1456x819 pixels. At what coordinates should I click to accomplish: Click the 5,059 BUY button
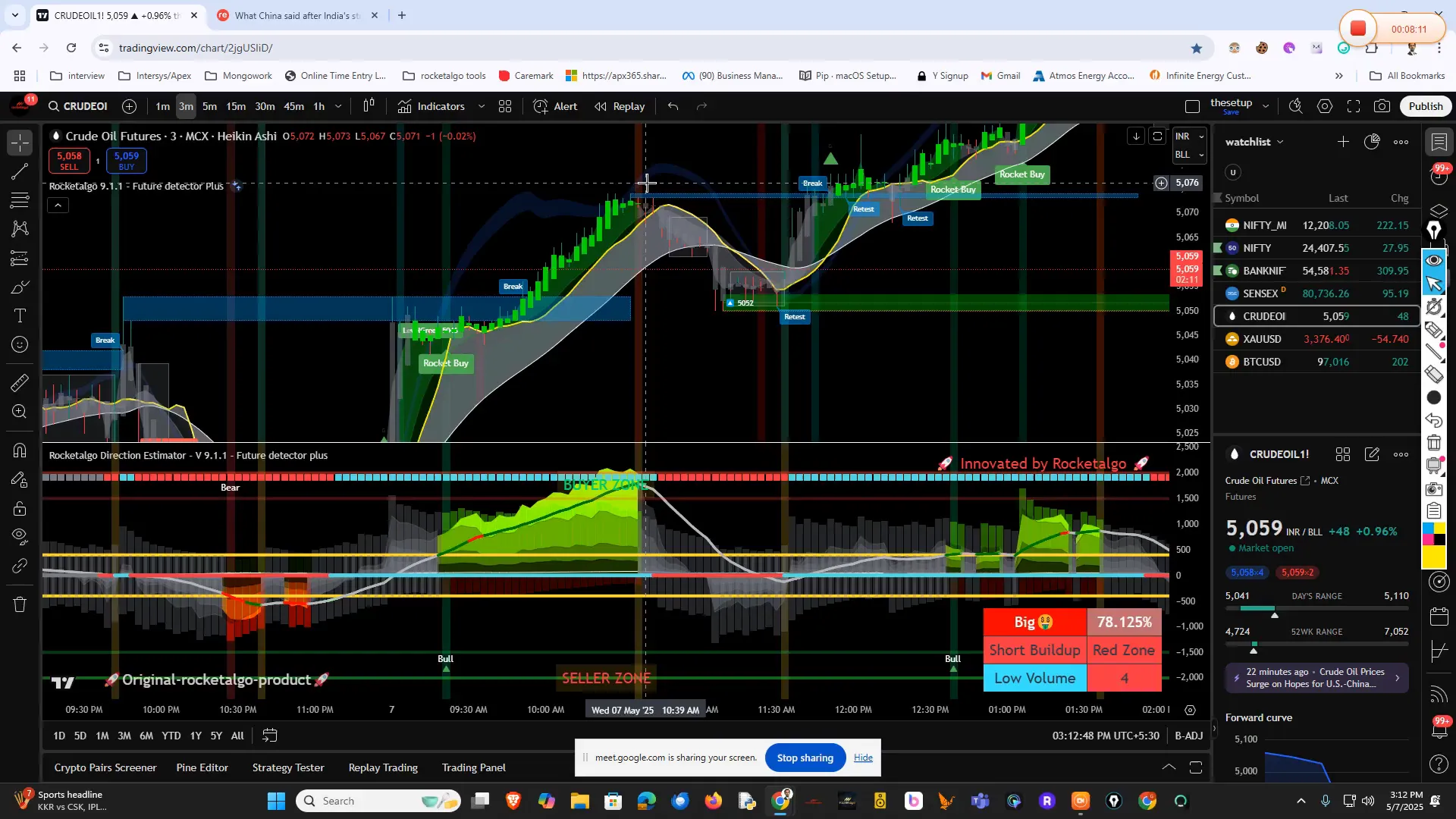click(x=127, y=161)
